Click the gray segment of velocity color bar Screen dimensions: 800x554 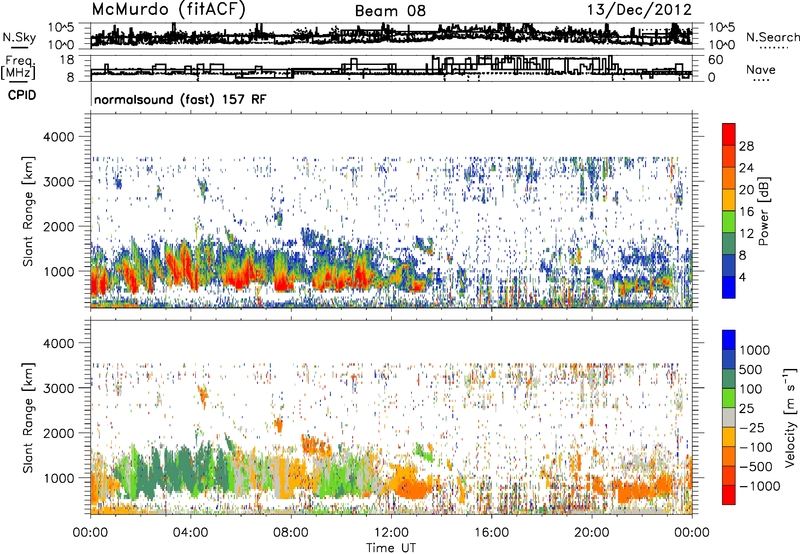point(729,417)
